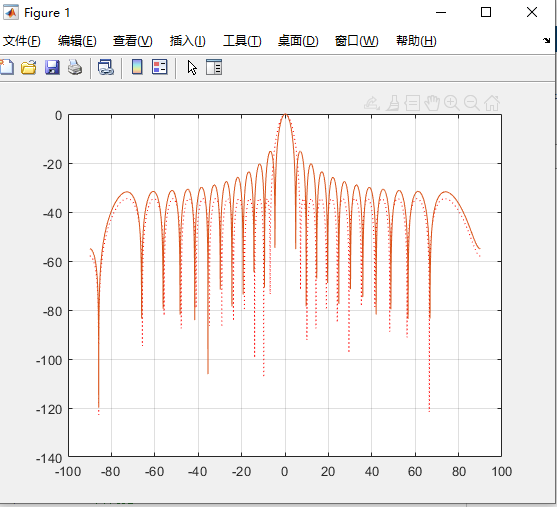Click the MATLAB logo in the title bar

(x=11, y=13)
